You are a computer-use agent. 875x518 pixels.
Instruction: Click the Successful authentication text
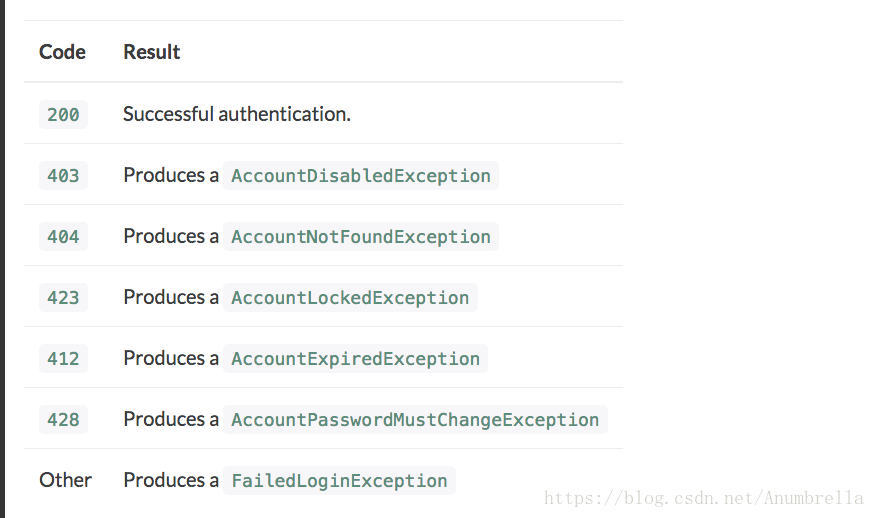237,114
